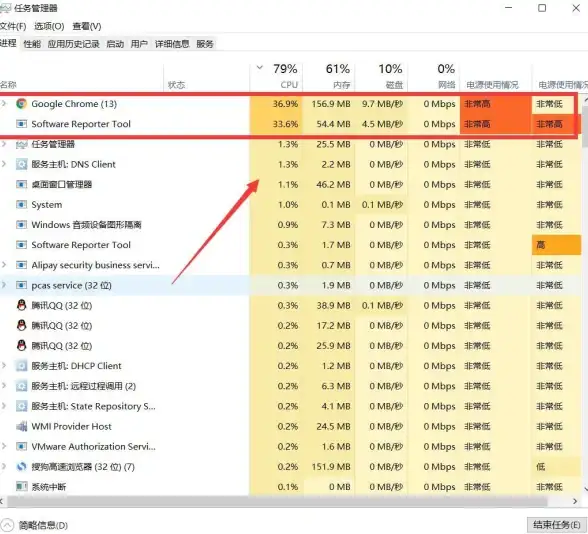Sort processes by the 网络 column header
The image size is (588, 534).
click(434, 77)
